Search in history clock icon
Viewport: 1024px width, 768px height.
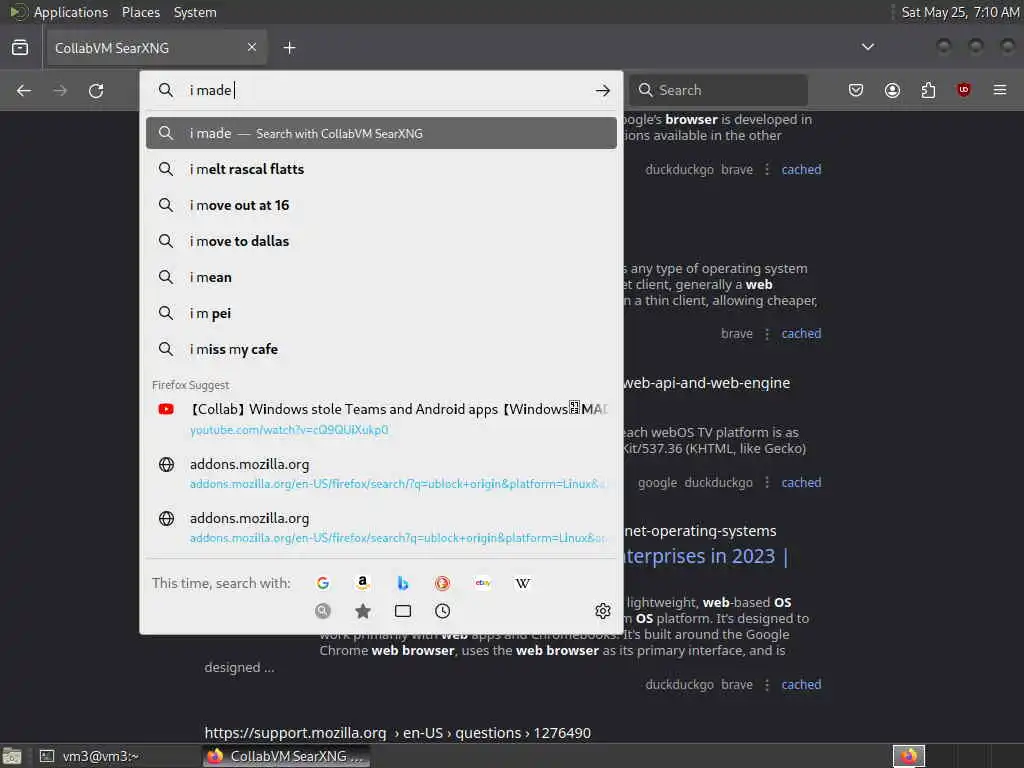[442, 611]
